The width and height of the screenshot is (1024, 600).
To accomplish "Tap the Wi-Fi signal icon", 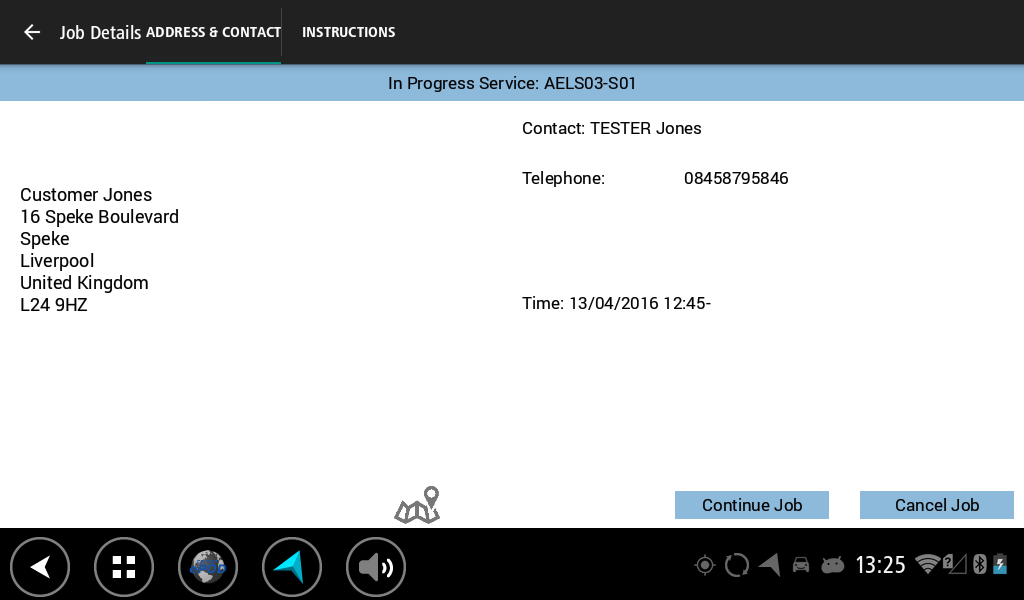I will pos(927,564).
